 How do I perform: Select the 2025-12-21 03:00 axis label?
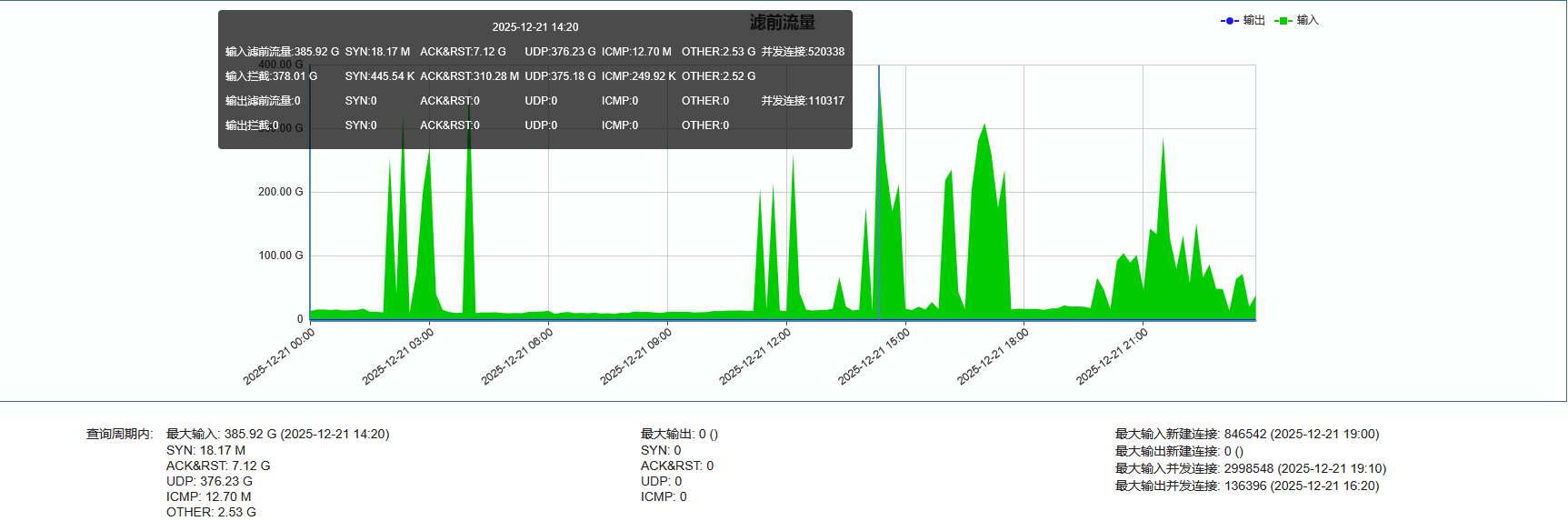click(x=398, y=356)
